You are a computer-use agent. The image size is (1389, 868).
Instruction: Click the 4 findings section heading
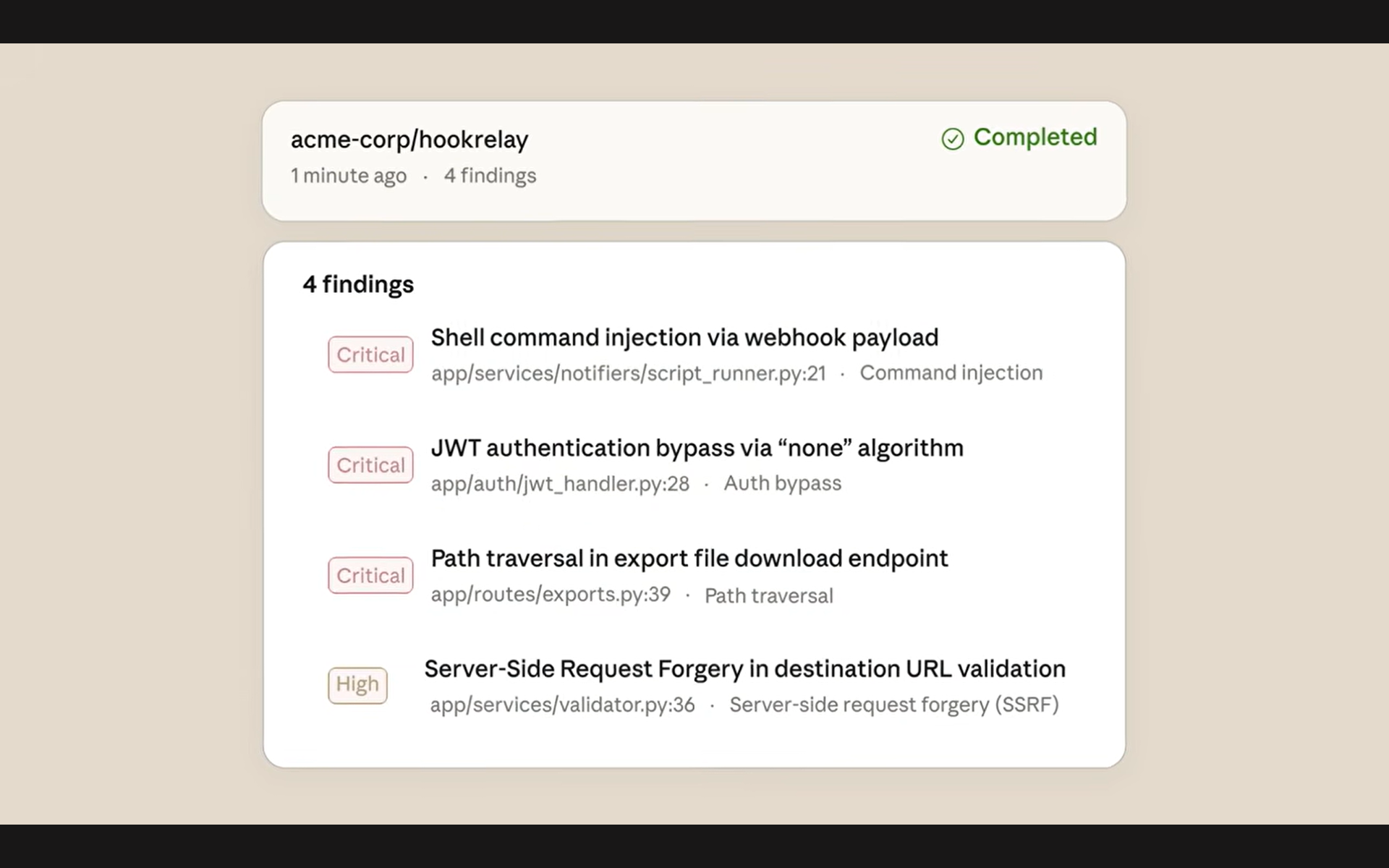point(357,284)
